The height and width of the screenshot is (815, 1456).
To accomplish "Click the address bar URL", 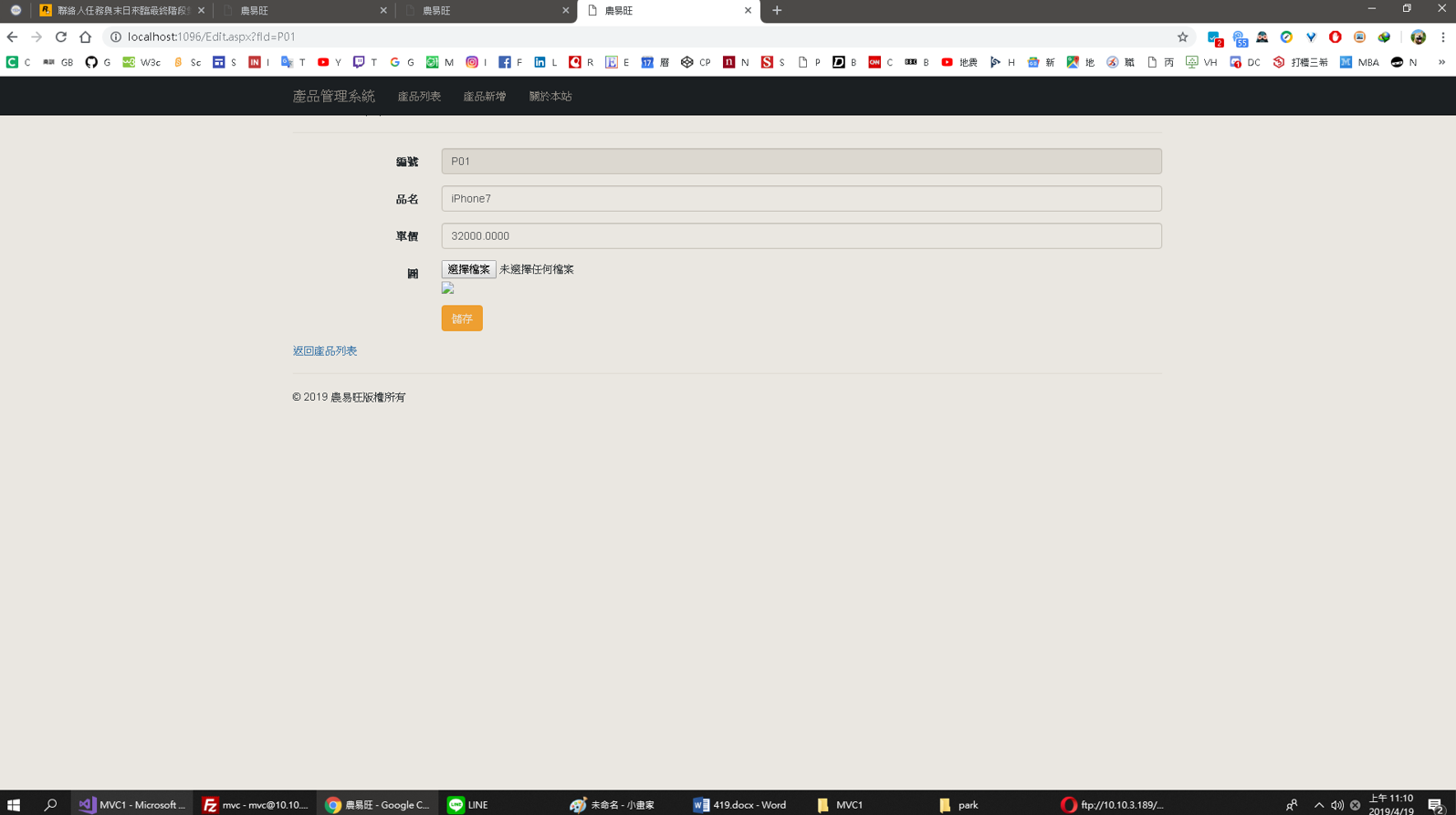I will point(212,37).
